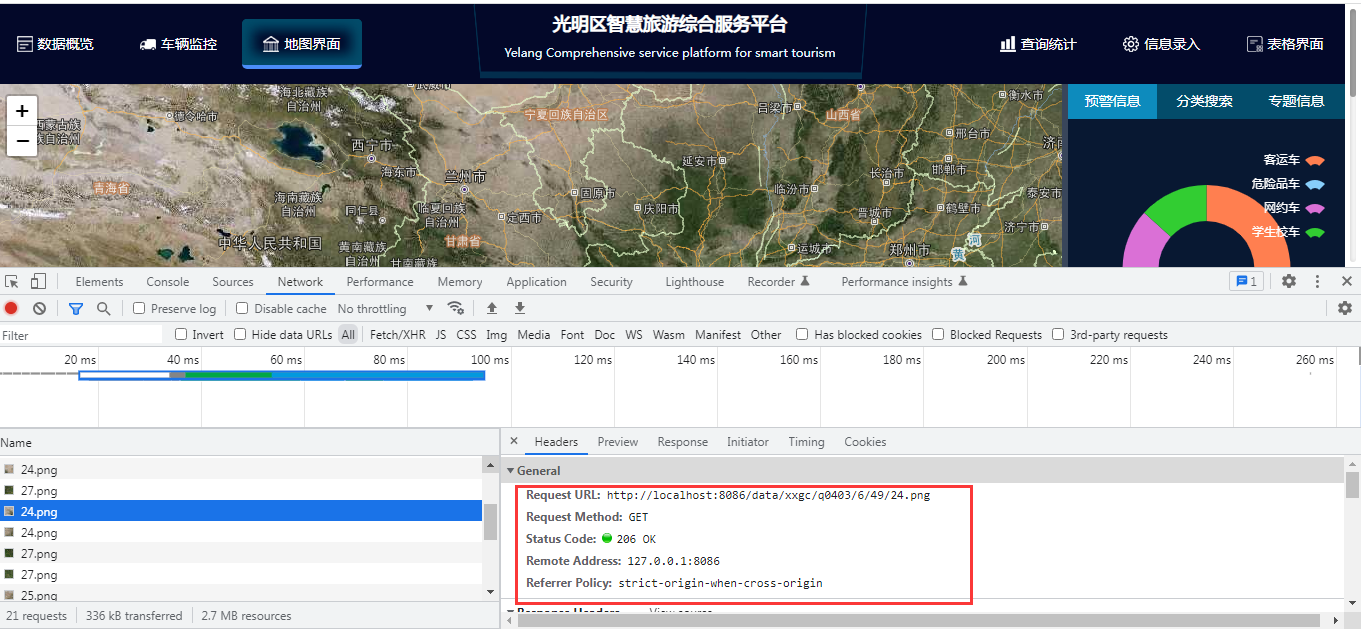Enable Disable cache checkbox
The image size is (1361, 629).
point(242,308)
